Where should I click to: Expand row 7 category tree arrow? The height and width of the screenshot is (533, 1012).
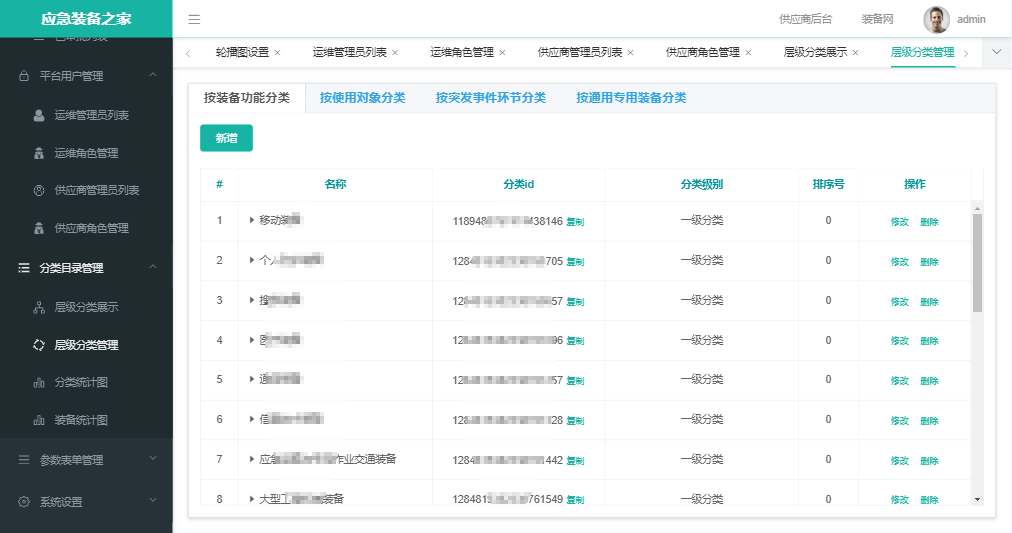[x=252, y=459]
